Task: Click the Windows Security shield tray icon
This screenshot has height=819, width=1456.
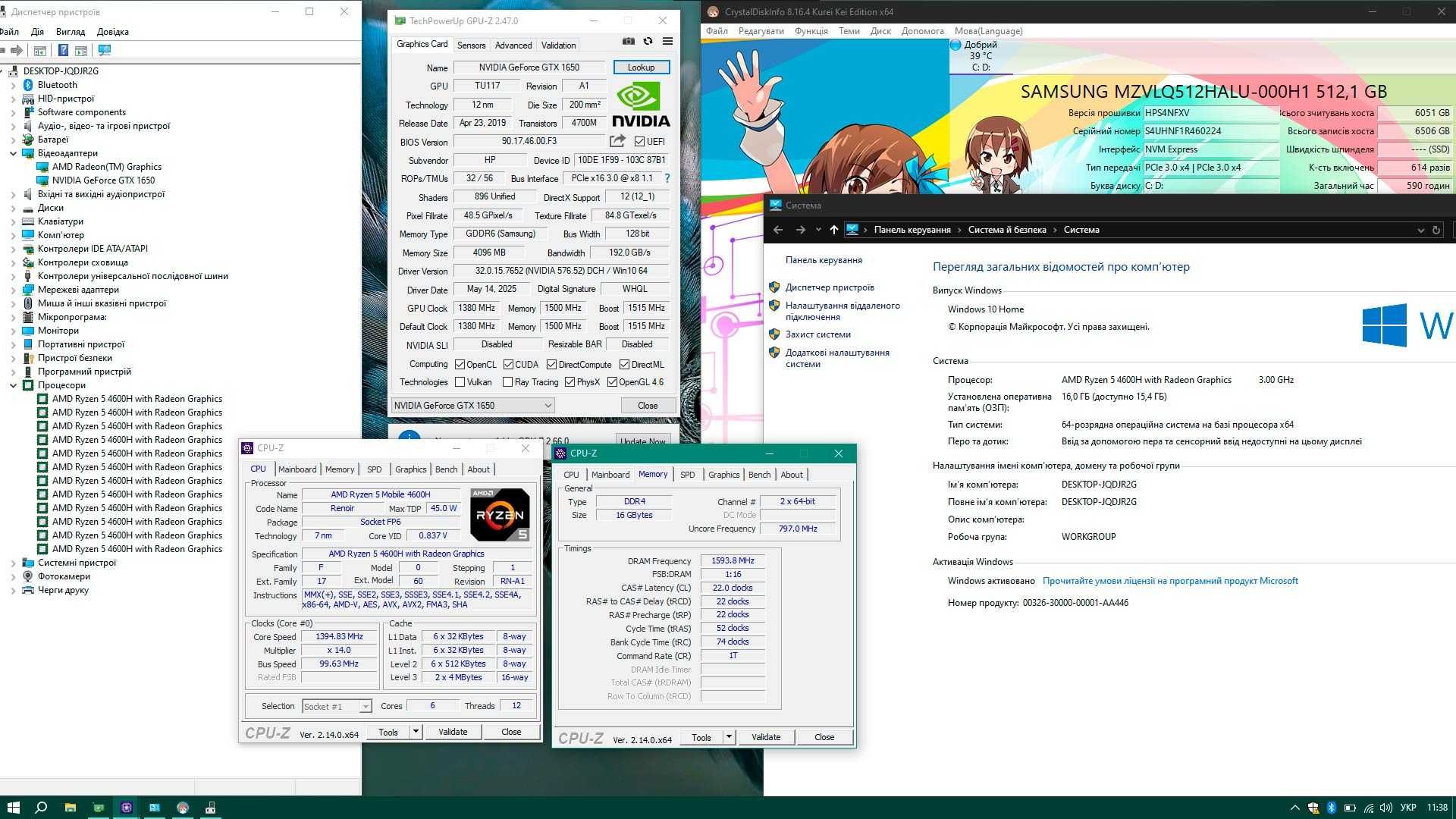Action: pyautogui.click(x=1313, y=808)
